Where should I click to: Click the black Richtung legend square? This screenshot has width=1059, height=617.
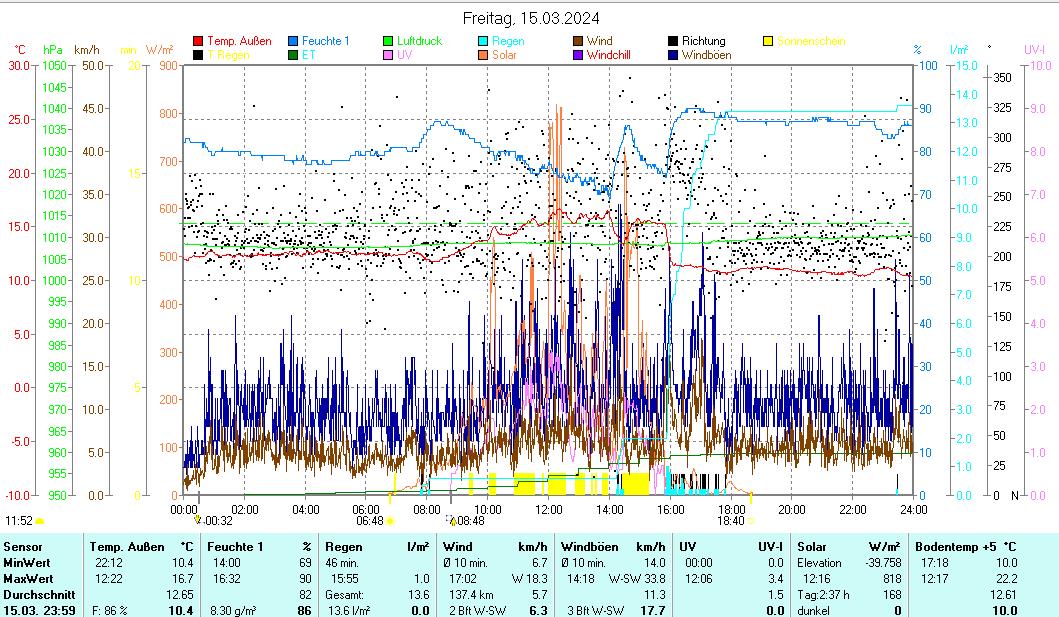[673, 41]
